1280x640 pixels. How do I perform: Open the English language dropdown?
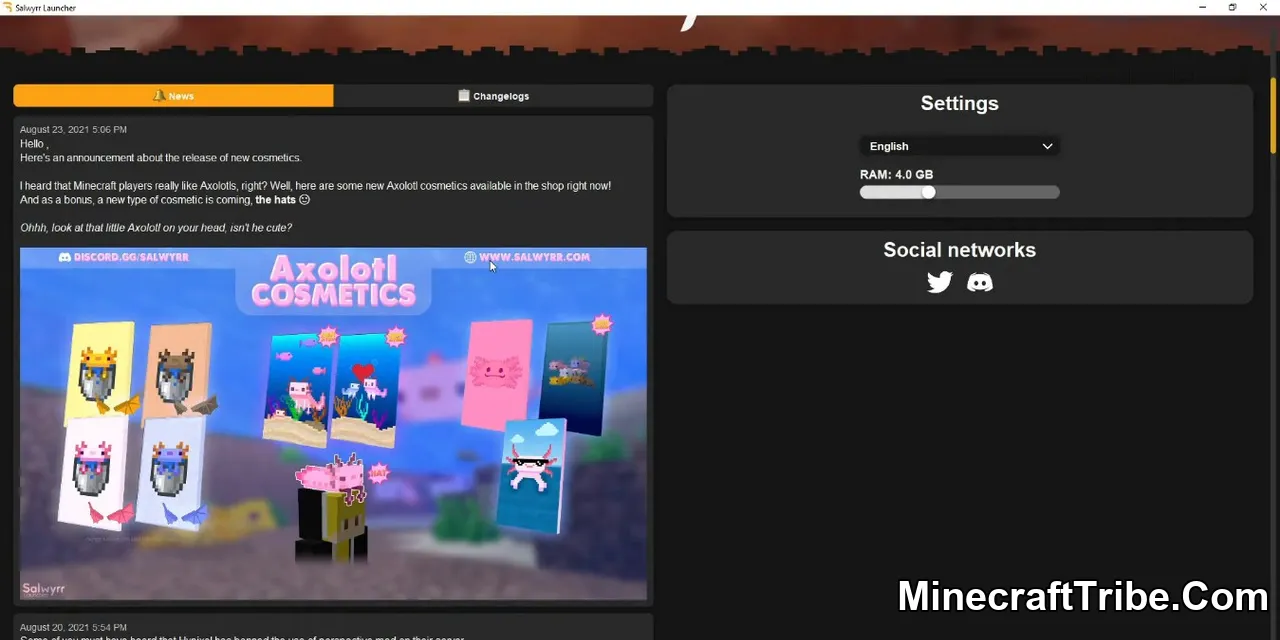[x=959, y=146]
